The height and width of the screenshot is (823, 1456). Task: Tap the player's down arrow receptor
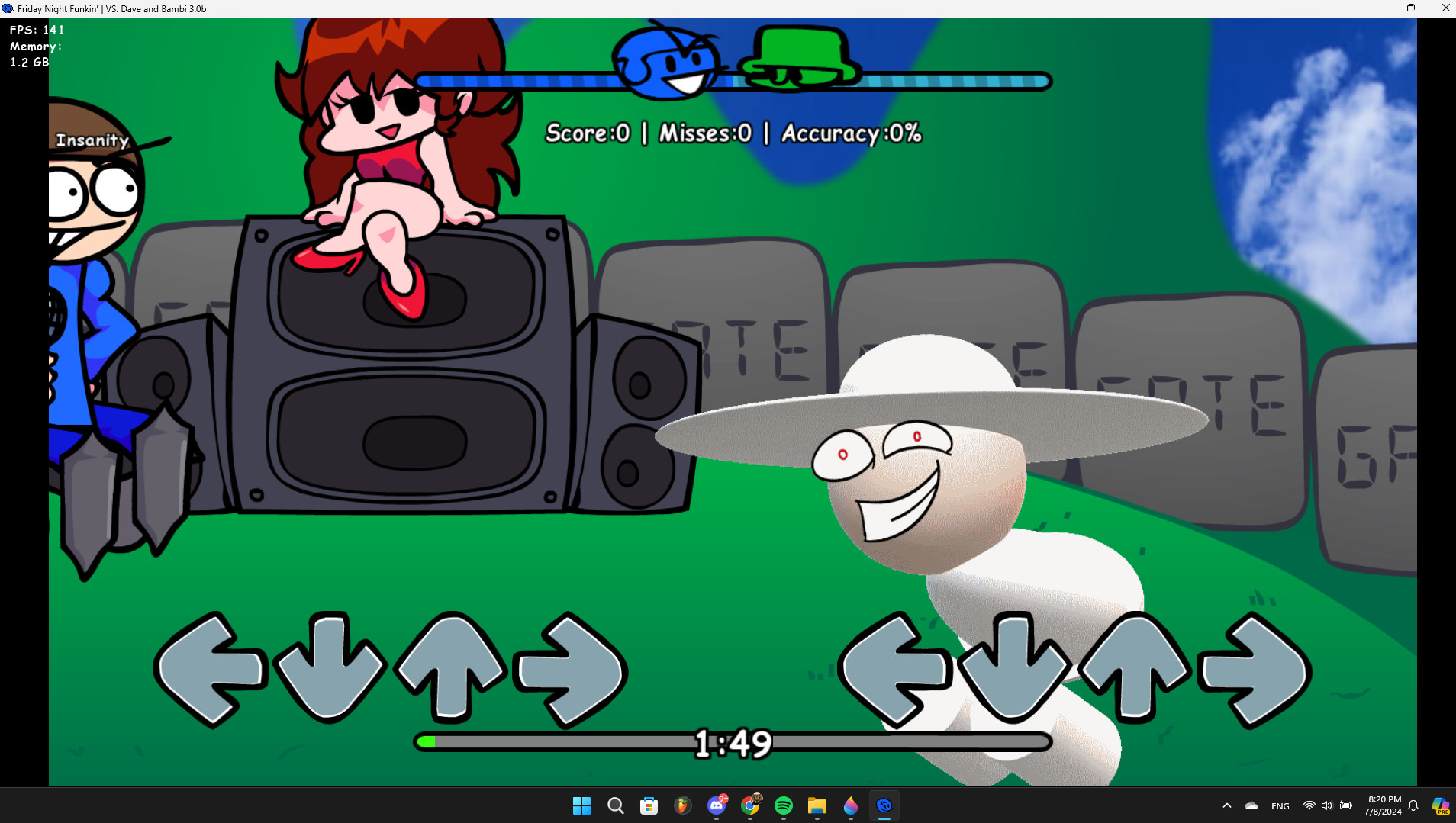click(1014, 667)
